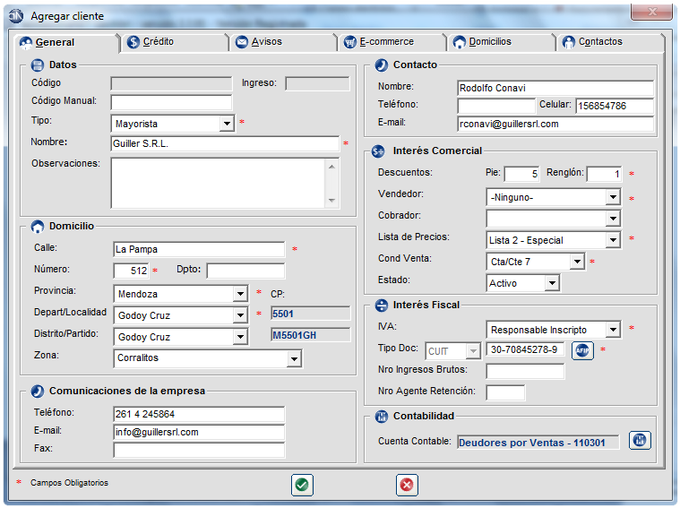
Task: Close the Agregar cliente window
Action: coord(651,12)
